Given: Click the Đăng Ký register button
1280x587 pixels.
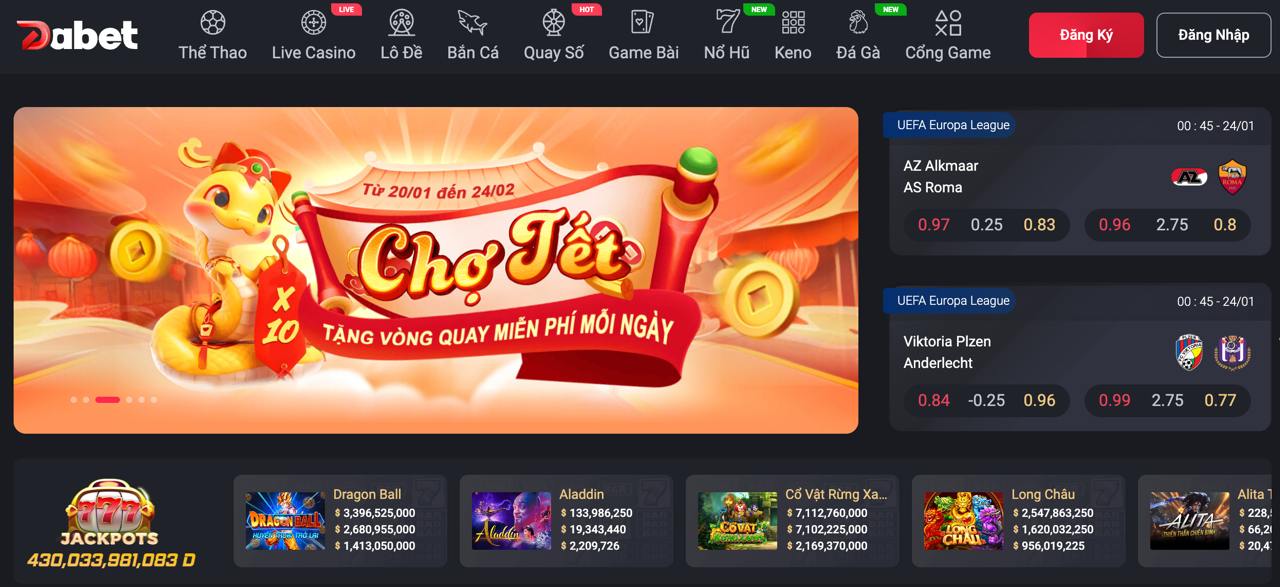Looking at the screenshot, I should (1086, 35).
